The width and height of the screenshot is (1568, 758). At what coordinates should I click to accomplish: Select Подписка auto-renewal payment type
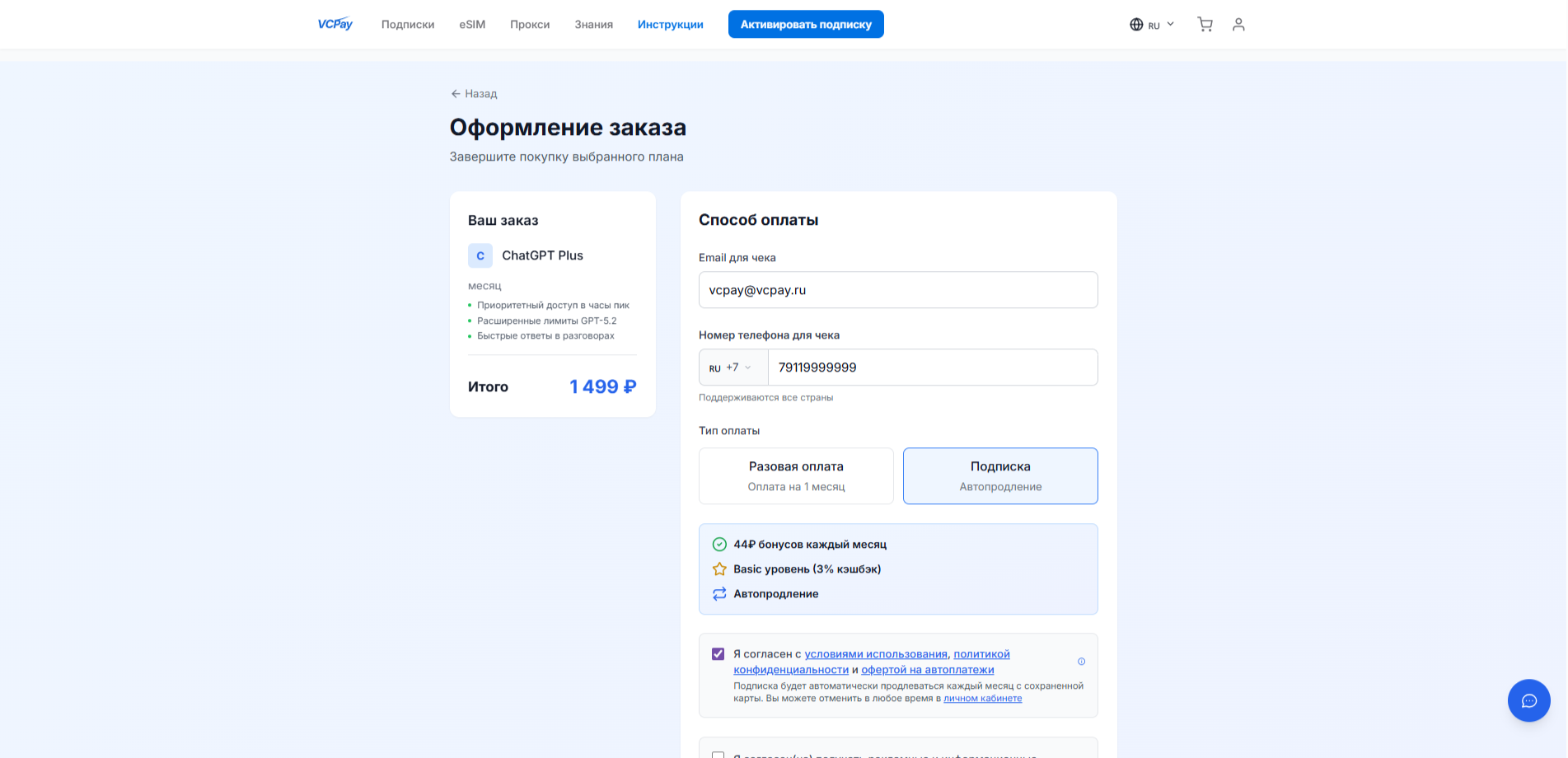pos(1000,476)
